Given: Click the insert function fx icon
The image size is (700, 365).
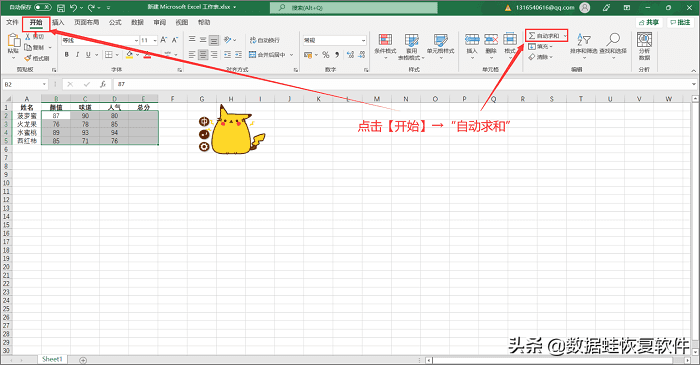Looking at the screenshot, I should pos(103,84).
